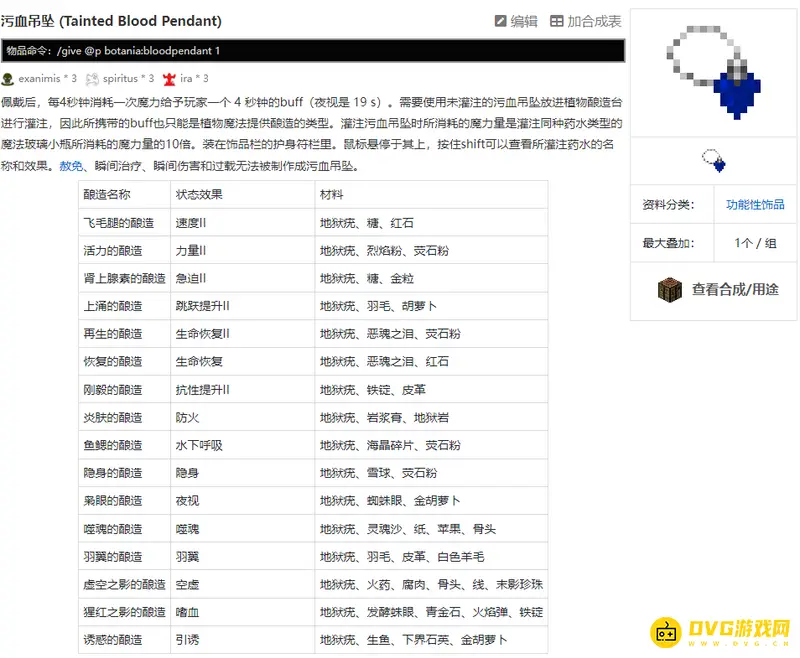Click the exanimis aspect icon

point(8,78)
